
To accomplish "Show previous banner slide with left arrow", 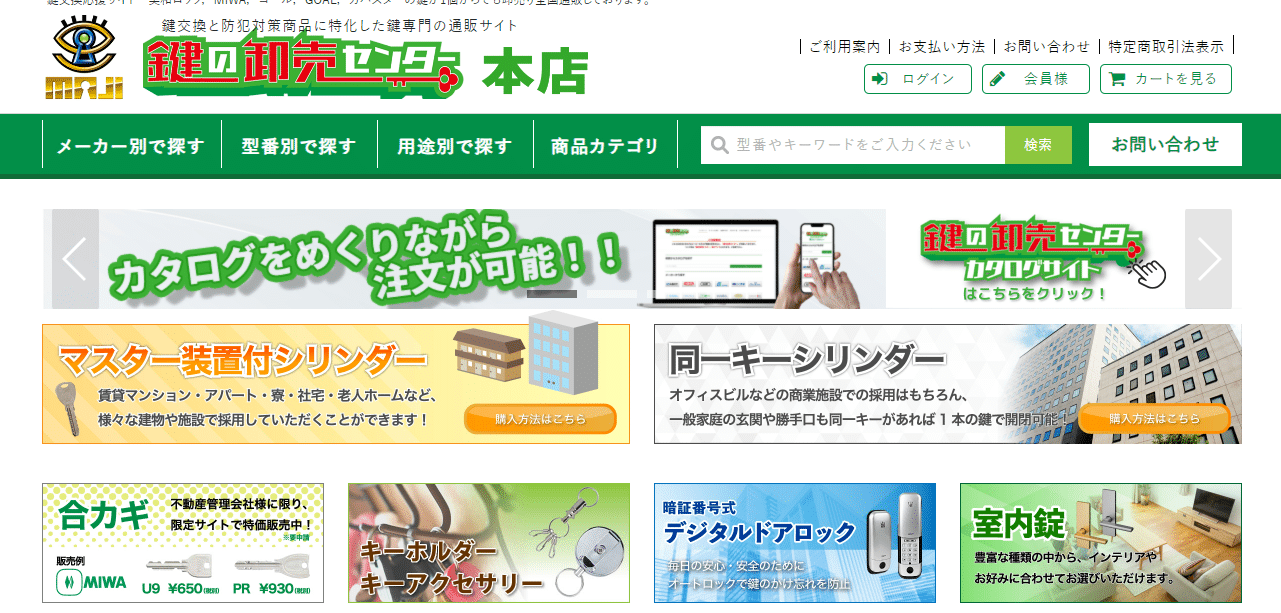I will tap(75, 259).
